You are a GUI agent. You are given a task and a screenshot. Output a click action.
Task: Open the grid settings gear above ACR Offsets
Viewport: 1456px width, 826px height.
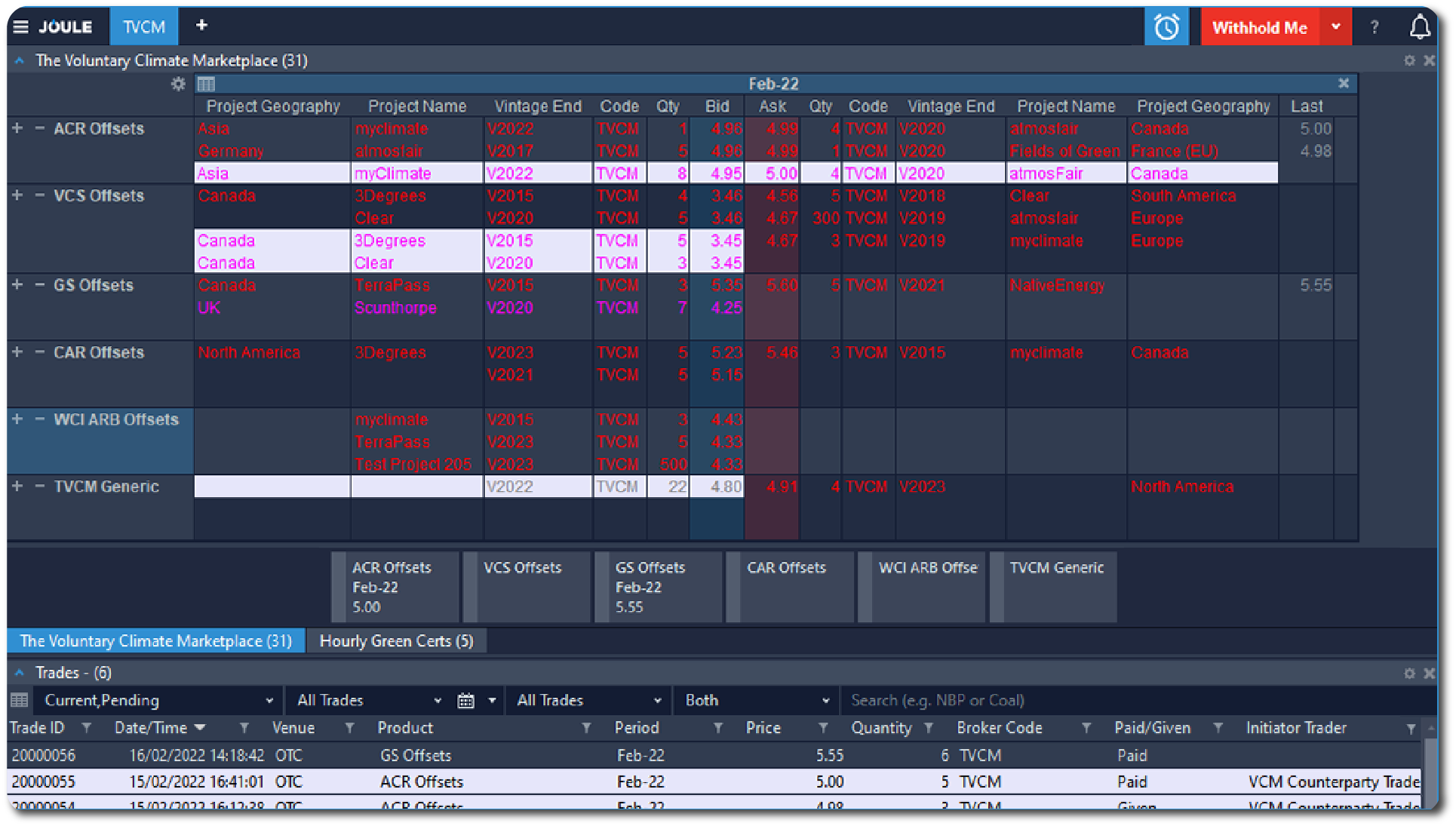178,84
